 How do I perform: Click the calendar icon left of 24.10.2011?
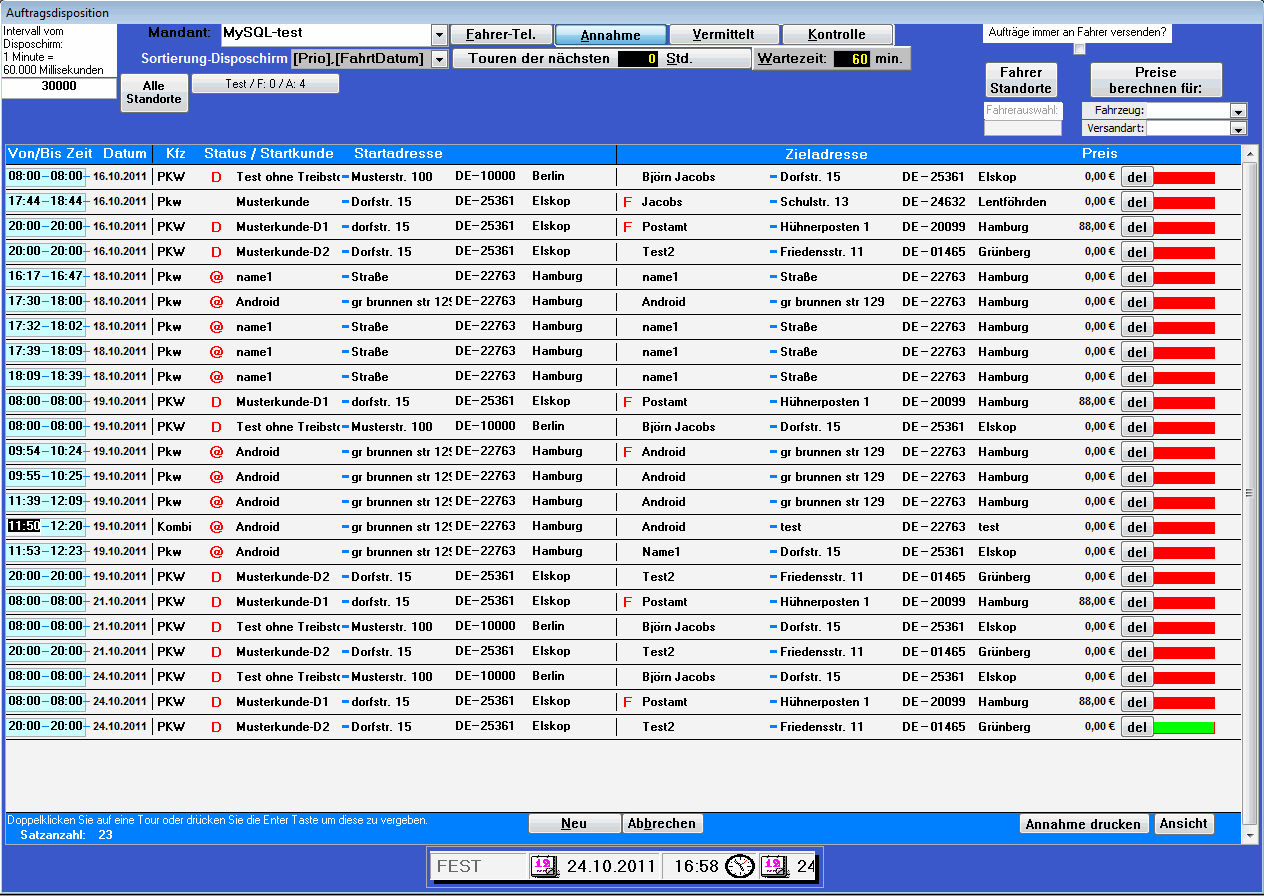click(543, 866)
